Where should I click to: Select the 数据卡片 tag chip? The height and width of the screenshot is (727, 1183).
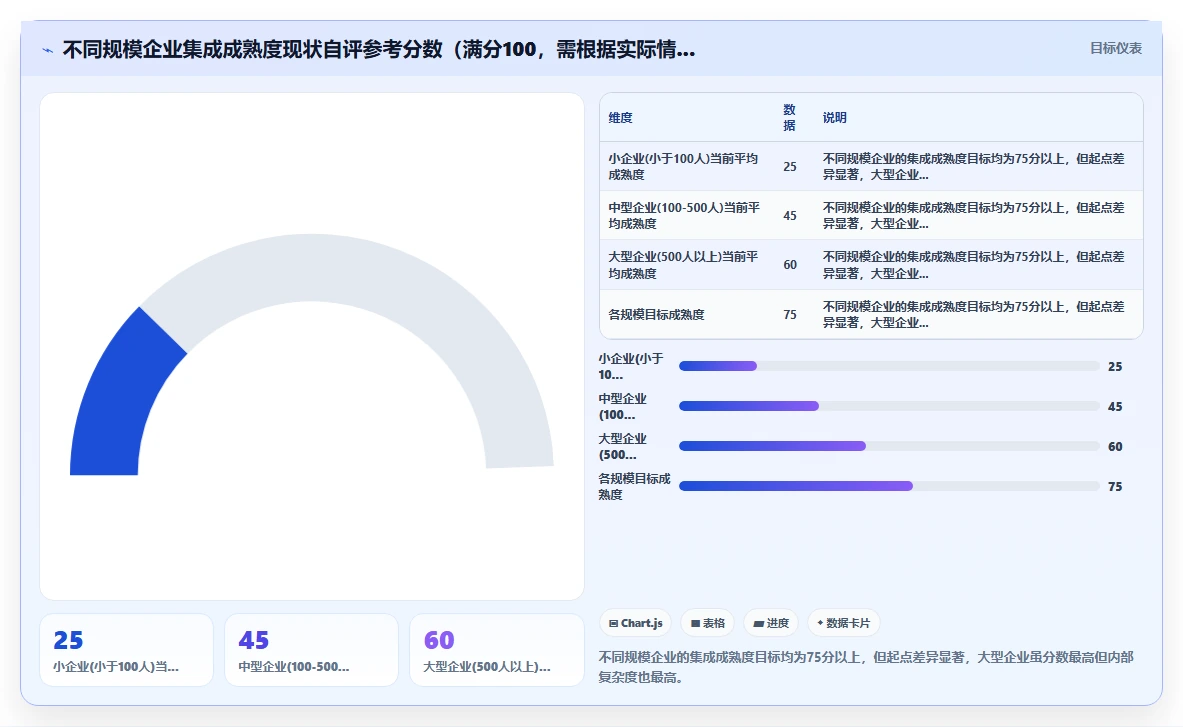843,623
